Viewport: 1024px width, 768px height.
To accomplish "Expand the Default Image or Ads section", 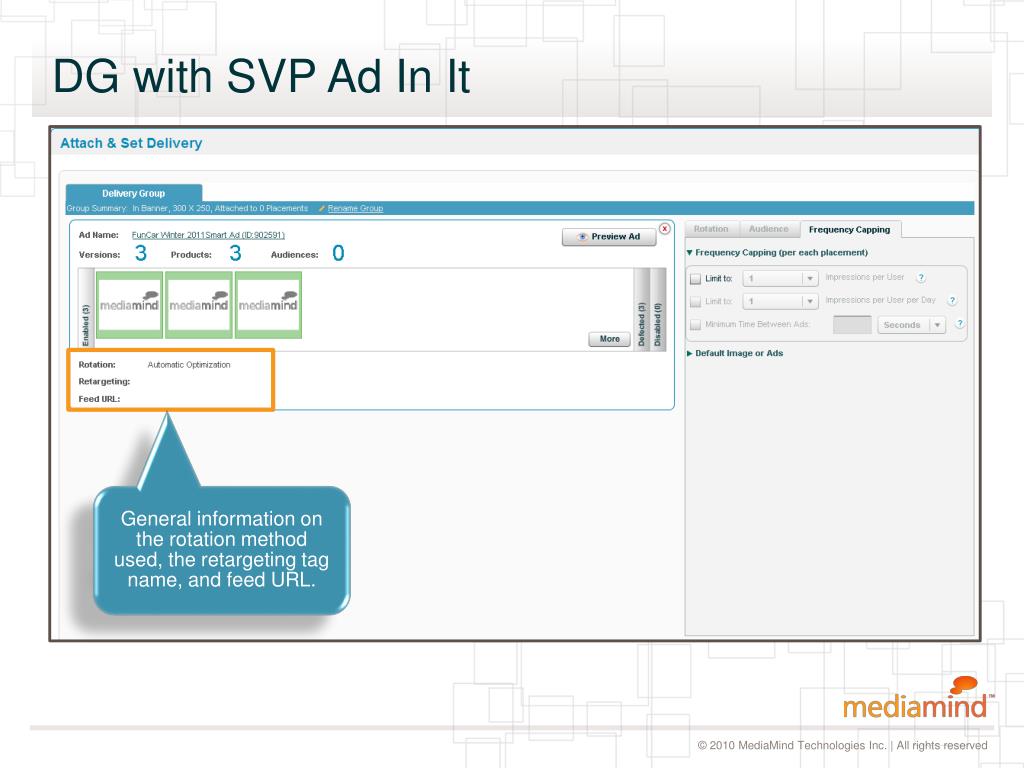I will pyautogui.click(x=735, y=353).
